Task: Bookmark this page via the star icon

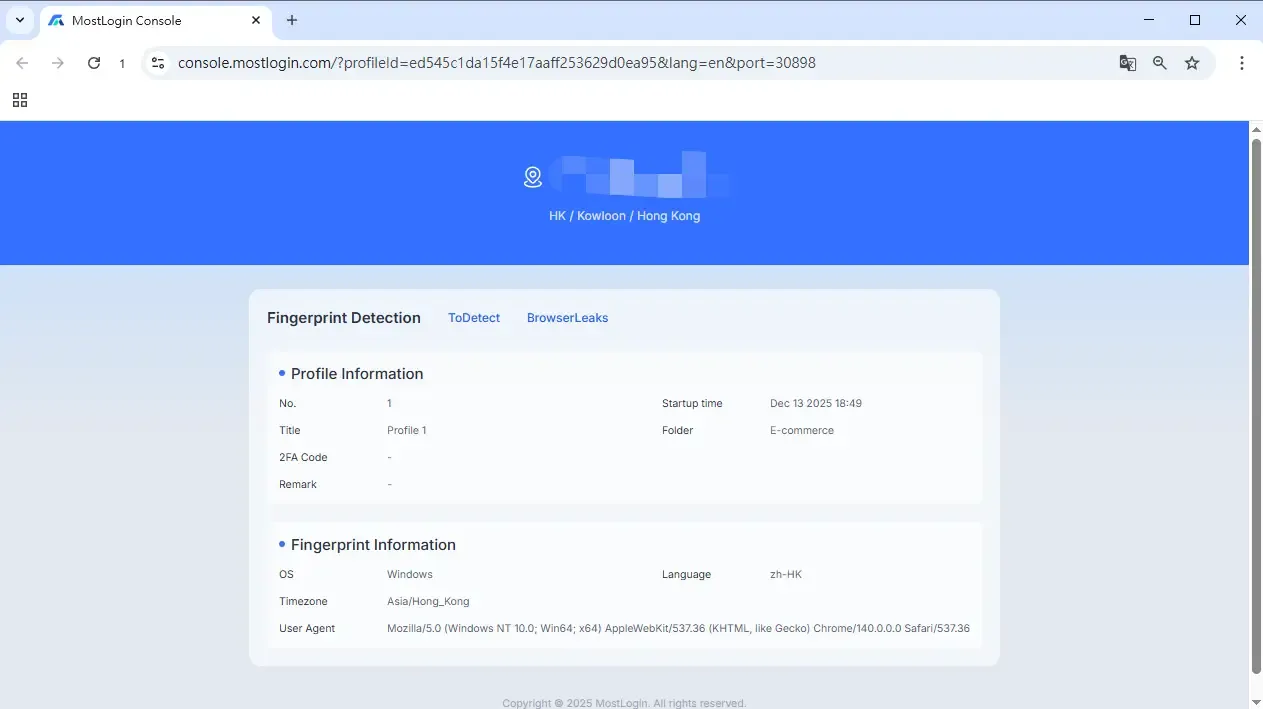Action: point(1192,62)
